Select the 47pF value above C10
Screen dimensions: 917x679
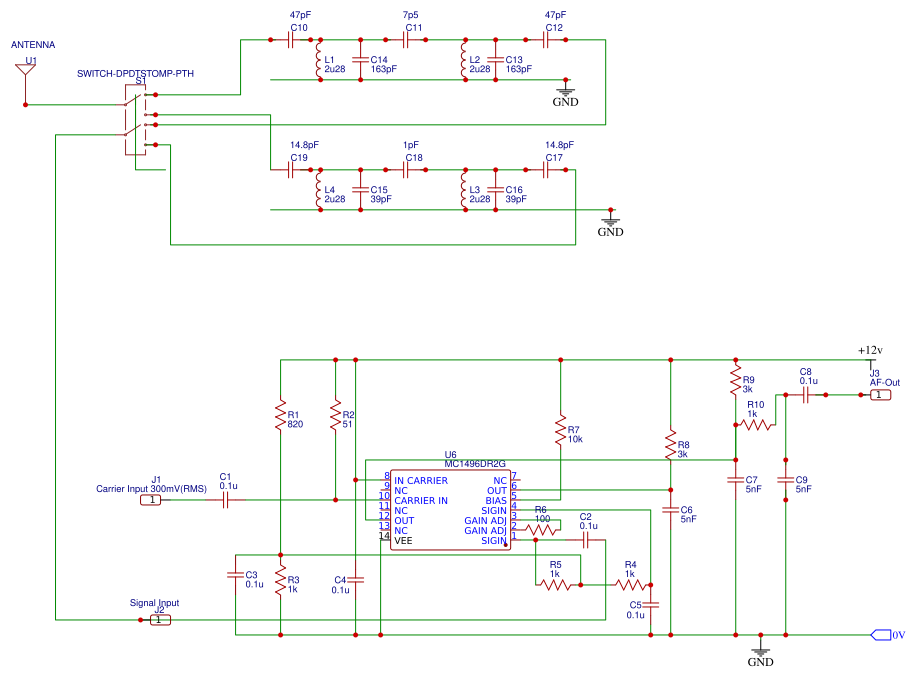click(x=300, y=15)
